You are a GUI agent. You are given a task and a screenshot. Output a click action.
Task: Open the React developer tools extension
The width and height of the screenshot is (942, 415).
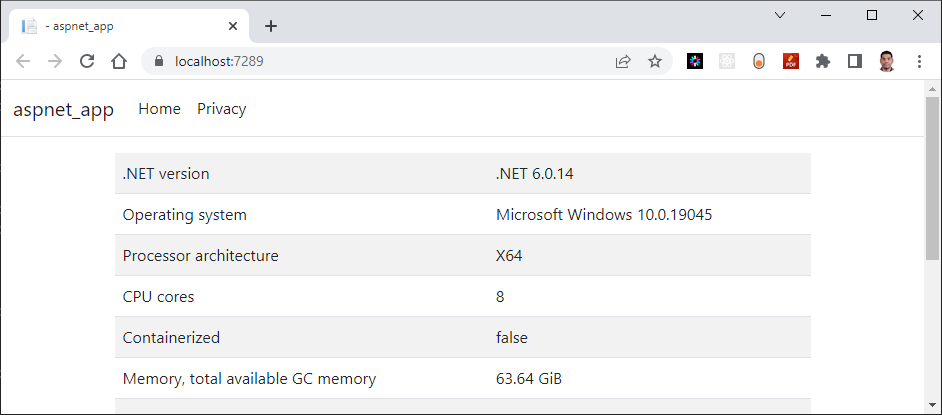click(x=727, y=61)
